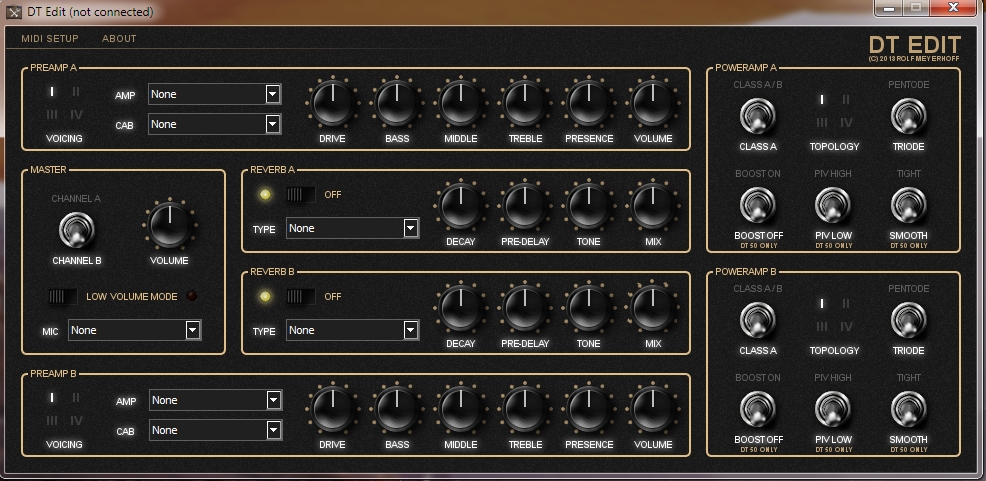Select voicing IV in Preamp B

(x=76, y=421)
